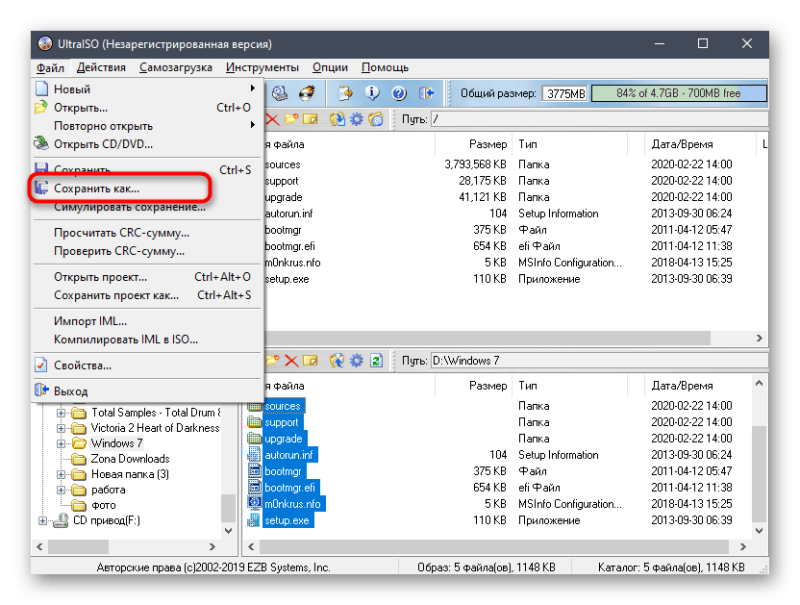Open the Опции menu
The width and height of the screenshot is (800, 605).
[x=330, y=67]
